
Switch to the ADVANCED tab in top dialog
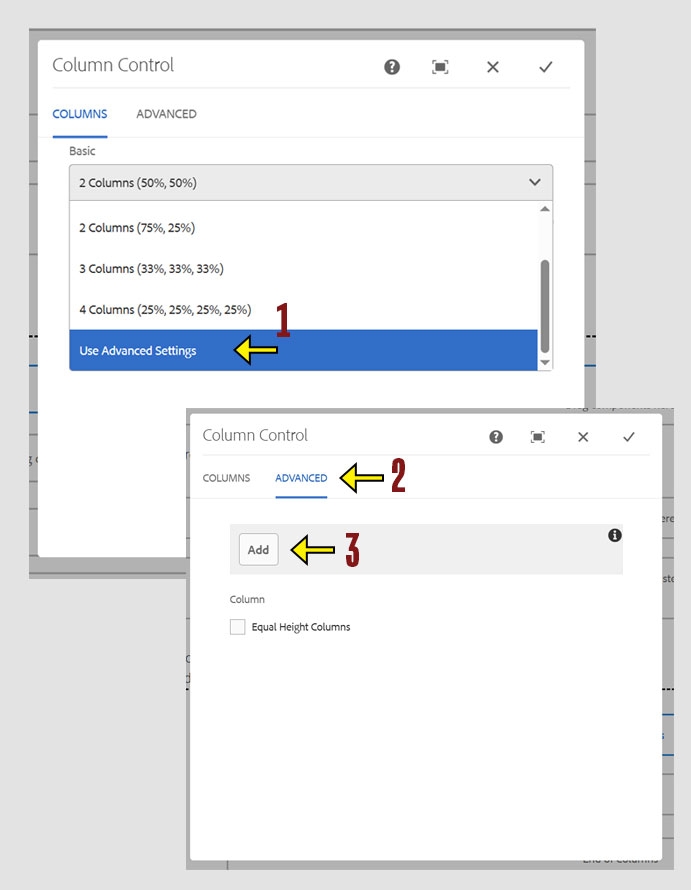(x=166, y=114)
